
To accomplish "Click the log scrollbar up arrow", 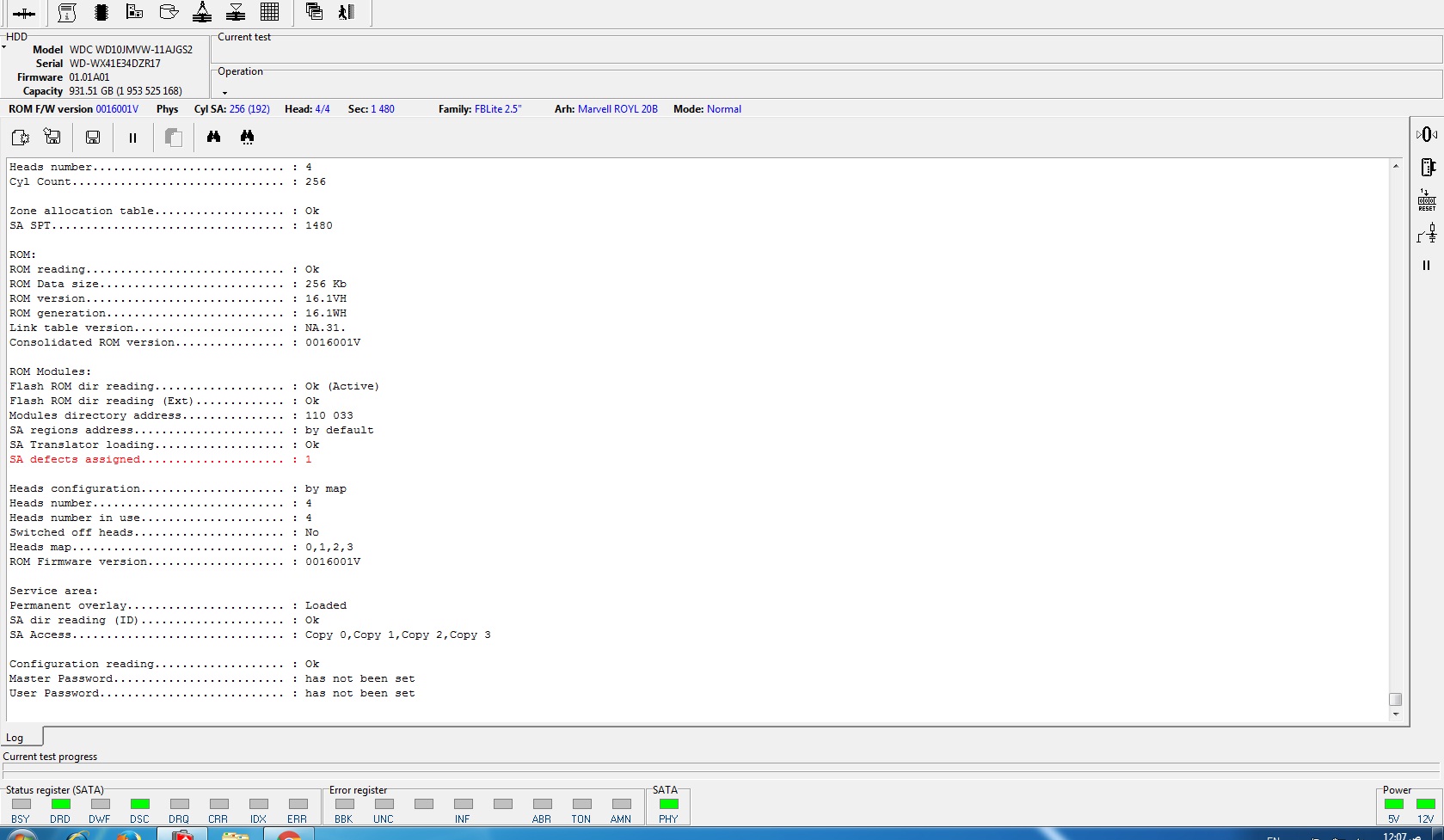I will [1395, 165].
